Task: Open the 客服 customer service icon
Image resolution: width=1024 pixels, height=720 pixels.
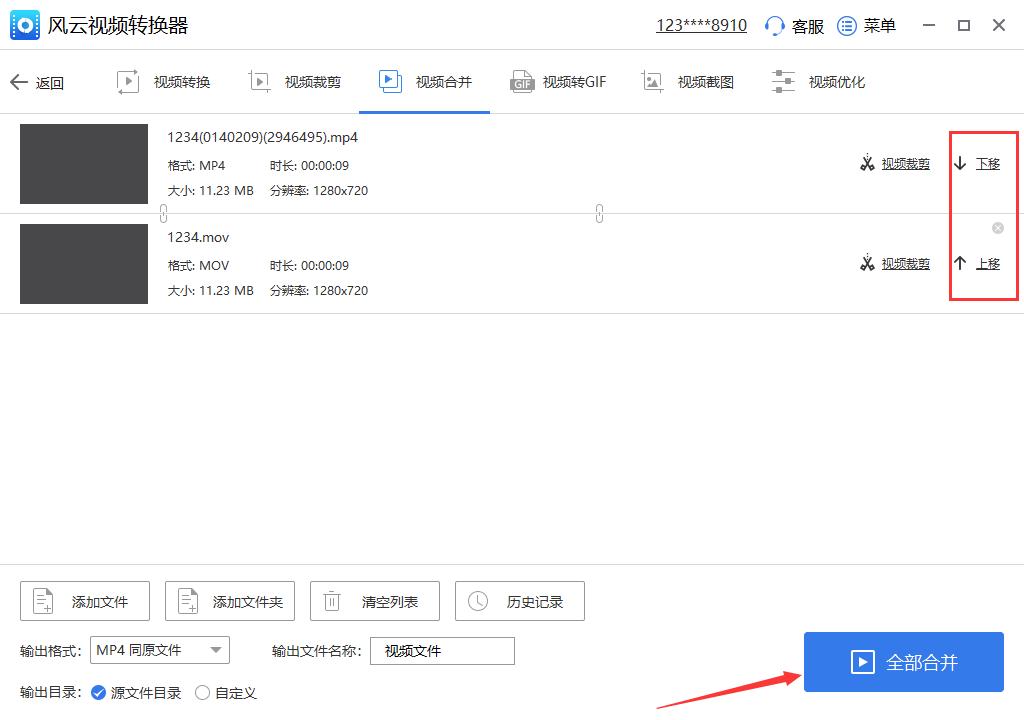Action: coord(777,25)
